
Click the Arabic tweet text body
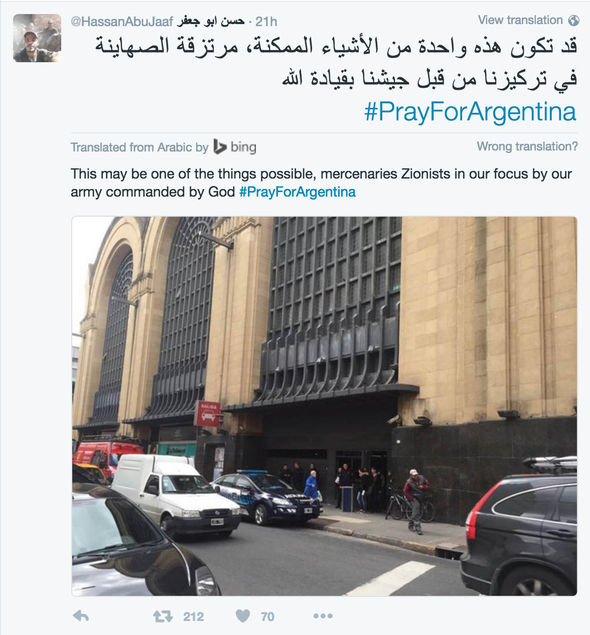336,63
